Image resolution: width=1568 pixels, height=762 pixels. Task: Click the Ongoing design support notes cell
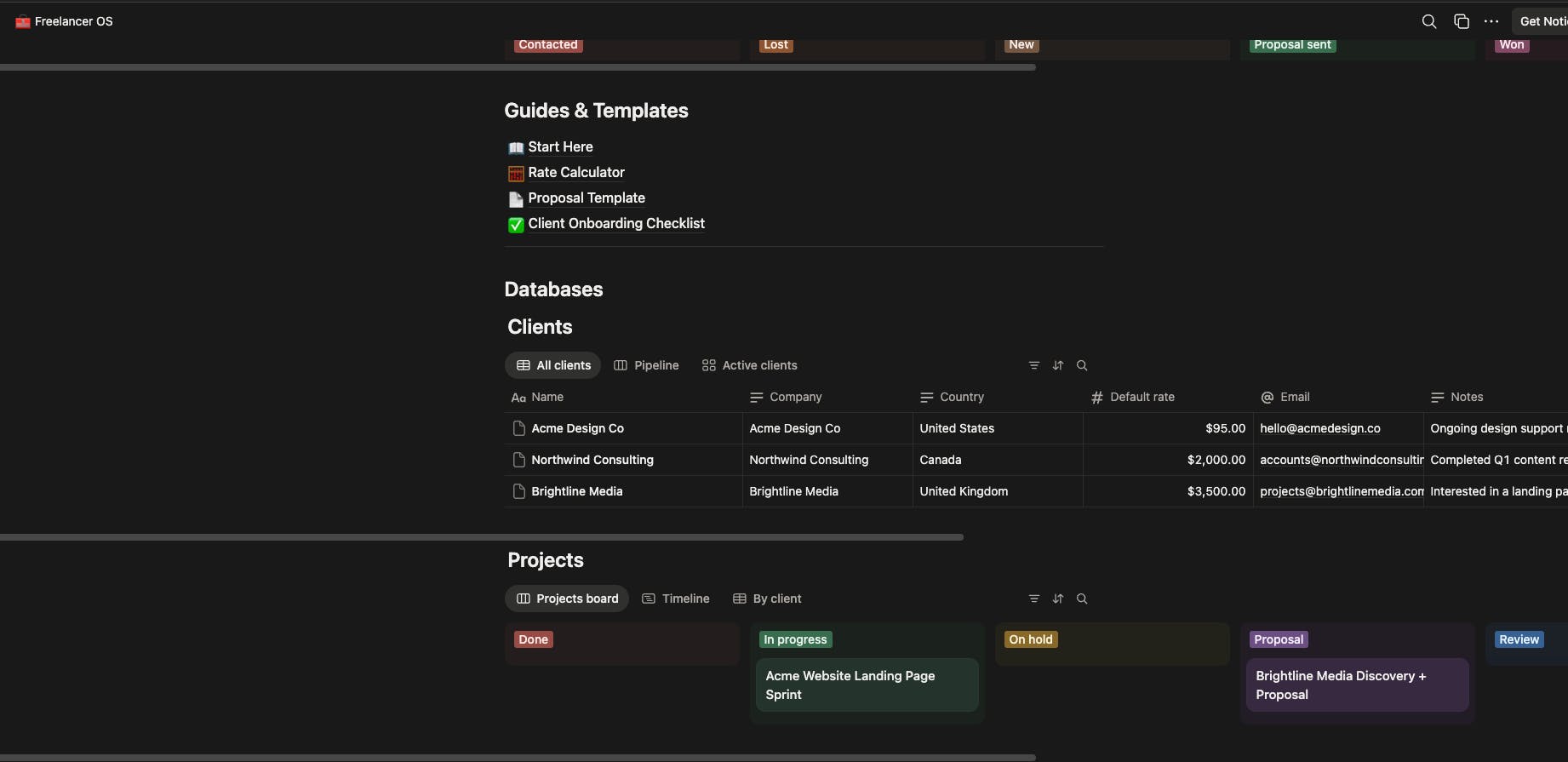1496,428
